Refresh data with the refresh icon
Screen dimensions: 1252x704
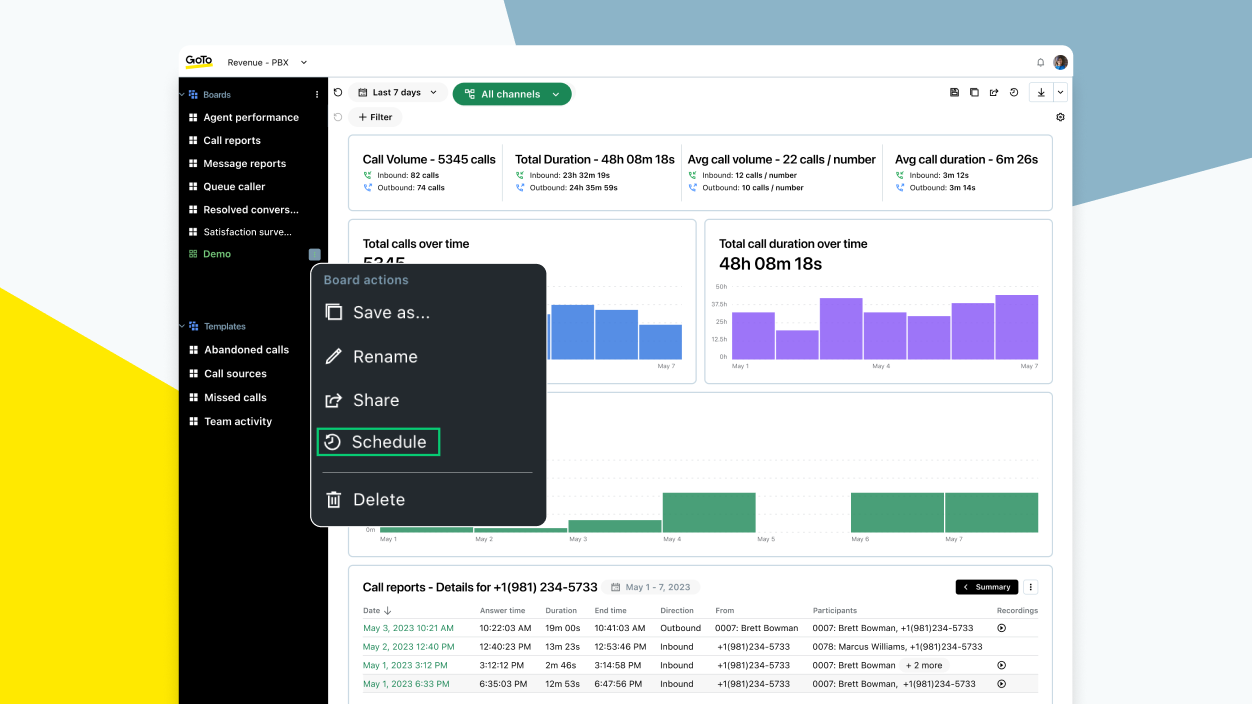[337, 92]
